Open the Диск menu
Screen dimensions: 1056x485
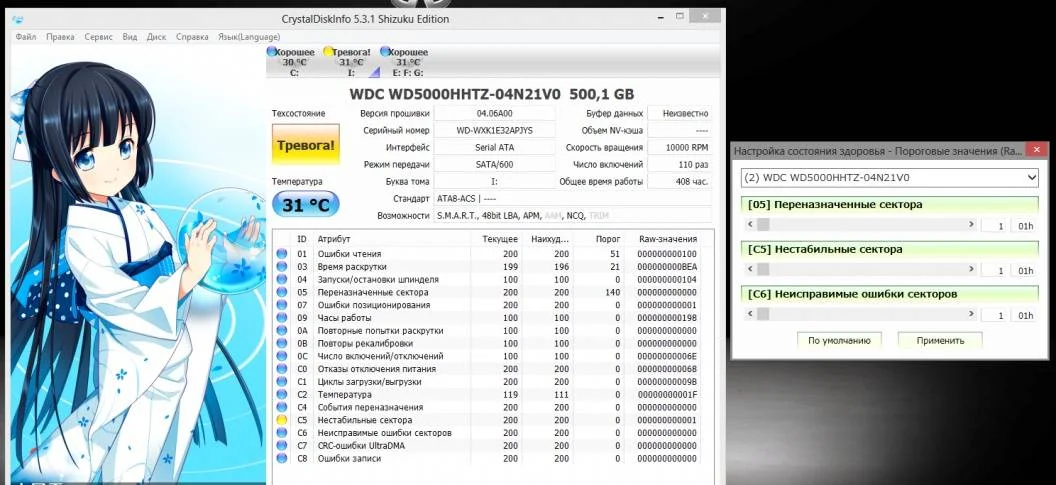tap(156, 37)
